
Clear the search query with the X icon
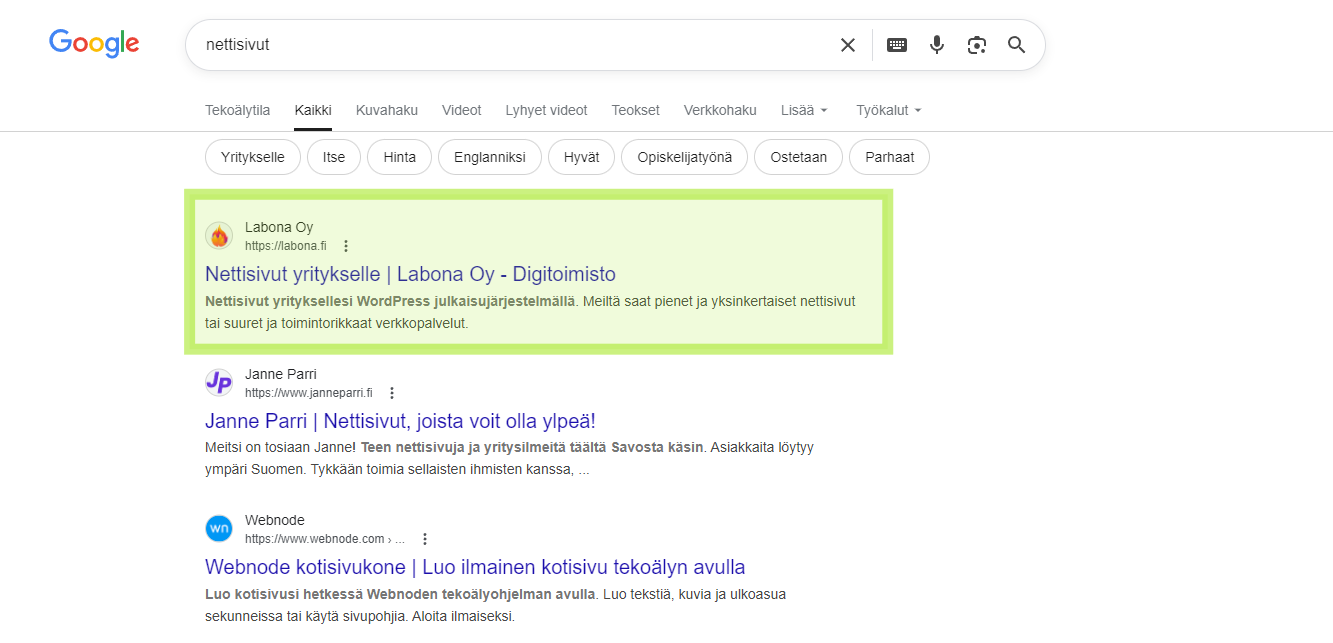pos(847,44)
